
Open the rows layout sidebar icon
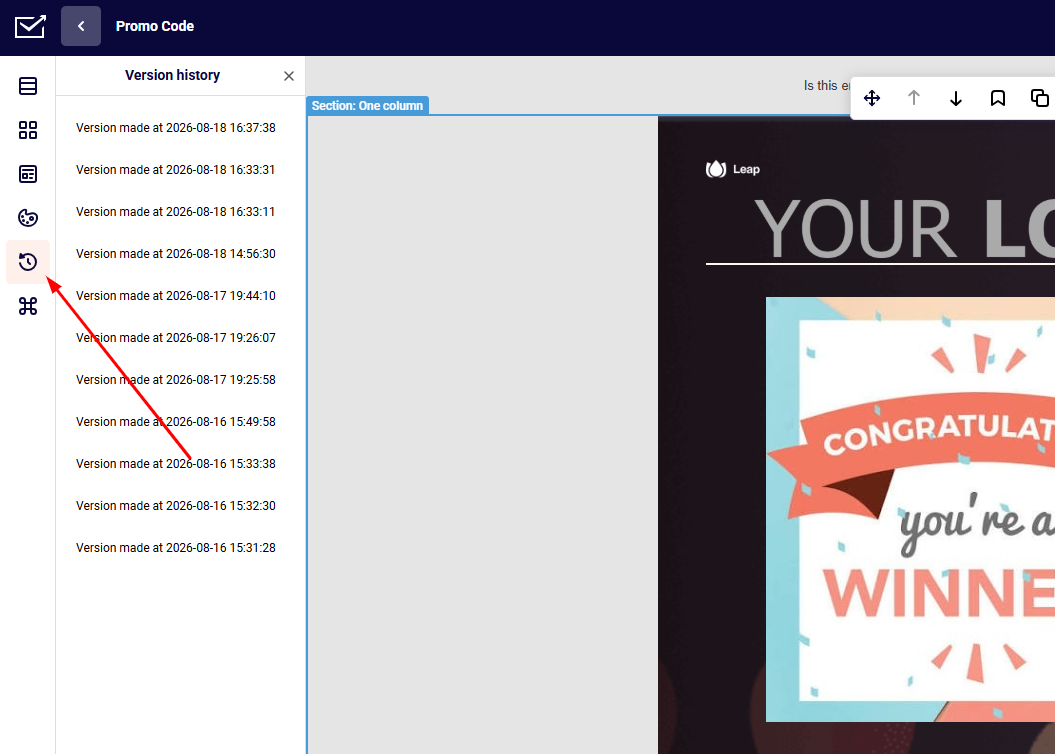pos(28,86)
